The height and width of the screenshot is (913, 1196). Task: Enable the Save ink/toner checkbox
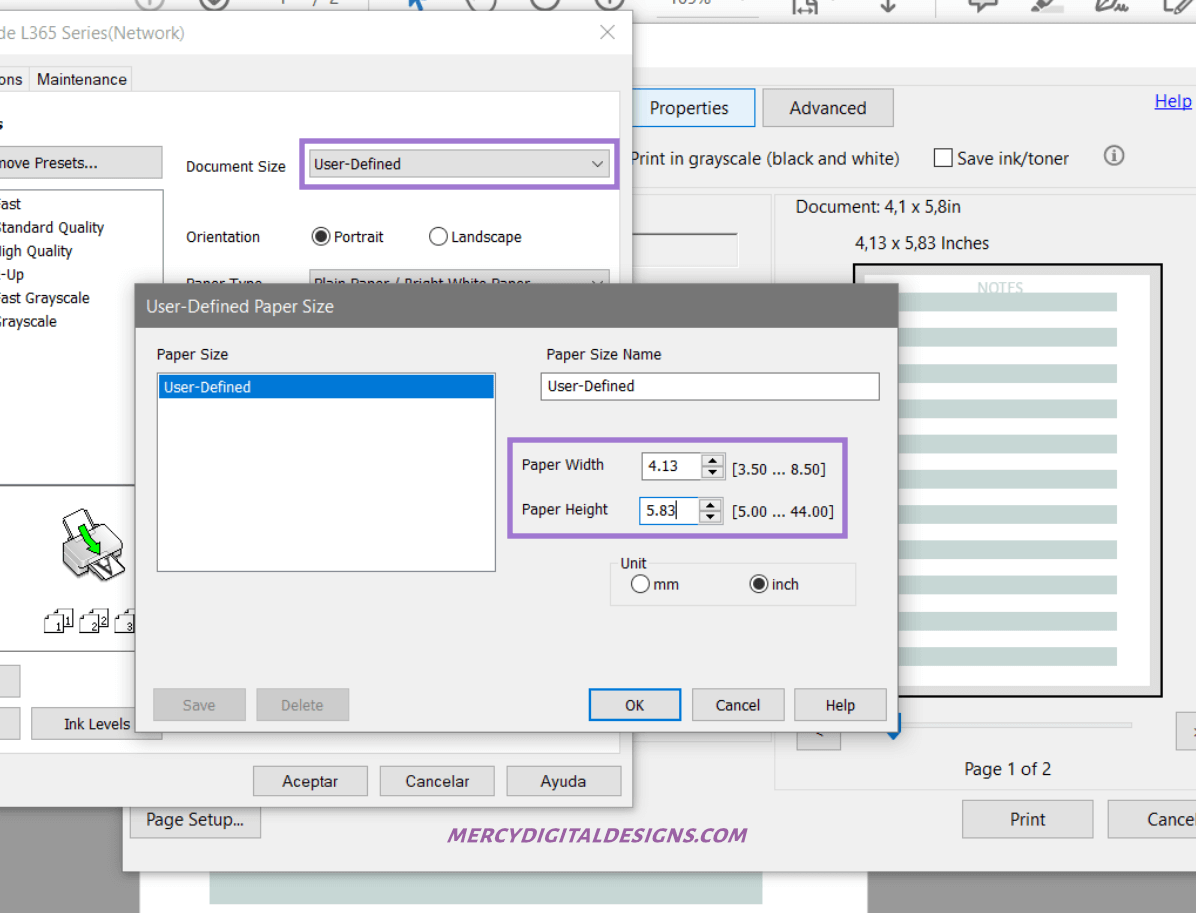(x=942, y=157)
